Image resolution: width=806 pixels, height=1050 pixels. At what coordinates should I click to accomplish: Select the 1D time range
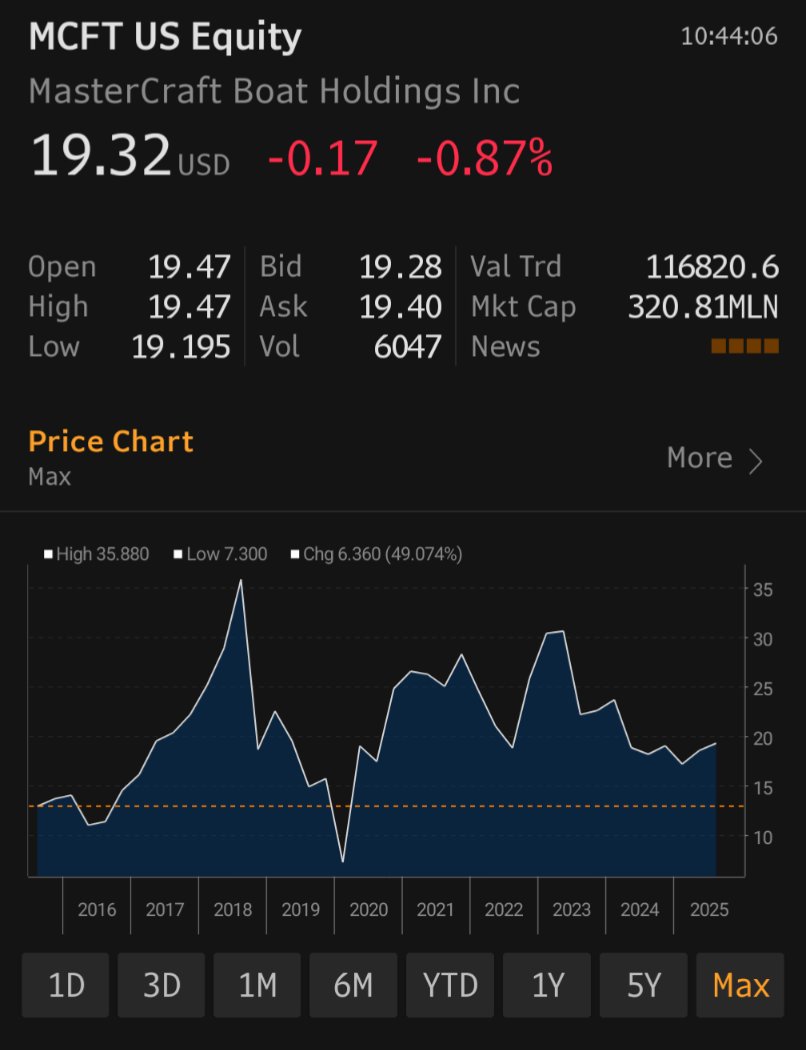coord(66,985)
